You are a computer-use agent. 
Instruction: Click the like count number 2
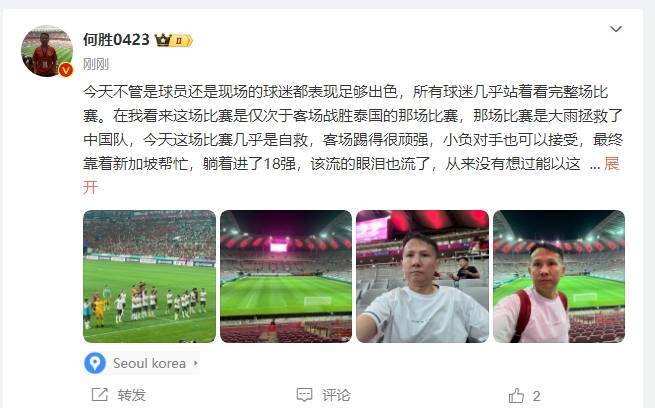(x=536, y=395)
